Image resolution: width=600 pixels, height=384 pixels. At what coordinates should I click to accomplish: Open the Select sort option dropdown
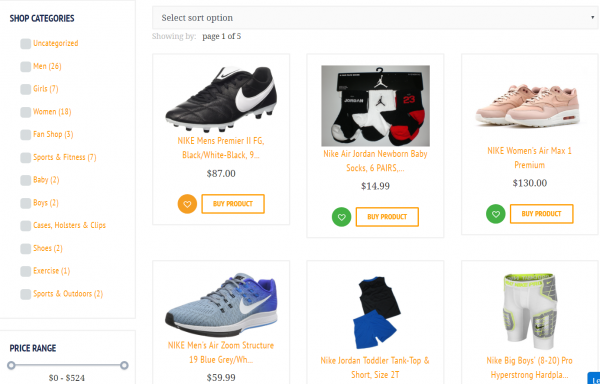(x=375, y=18)
